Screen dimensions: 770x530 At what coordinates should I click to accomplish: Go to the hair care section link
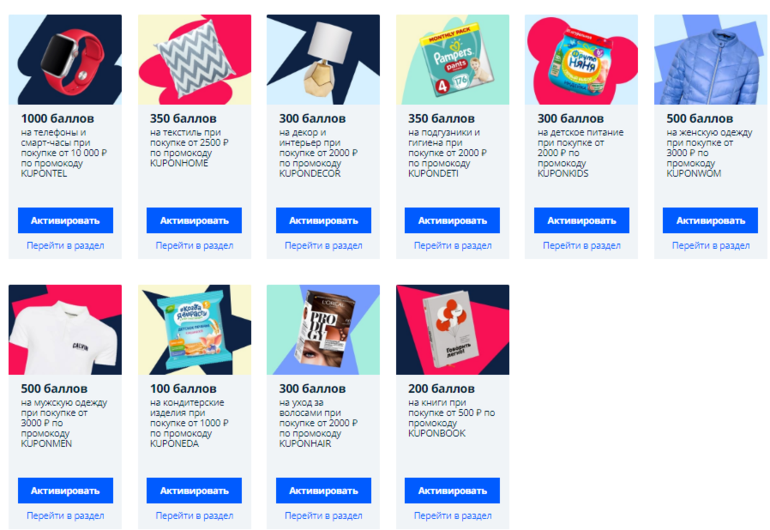tap(323, 515)
